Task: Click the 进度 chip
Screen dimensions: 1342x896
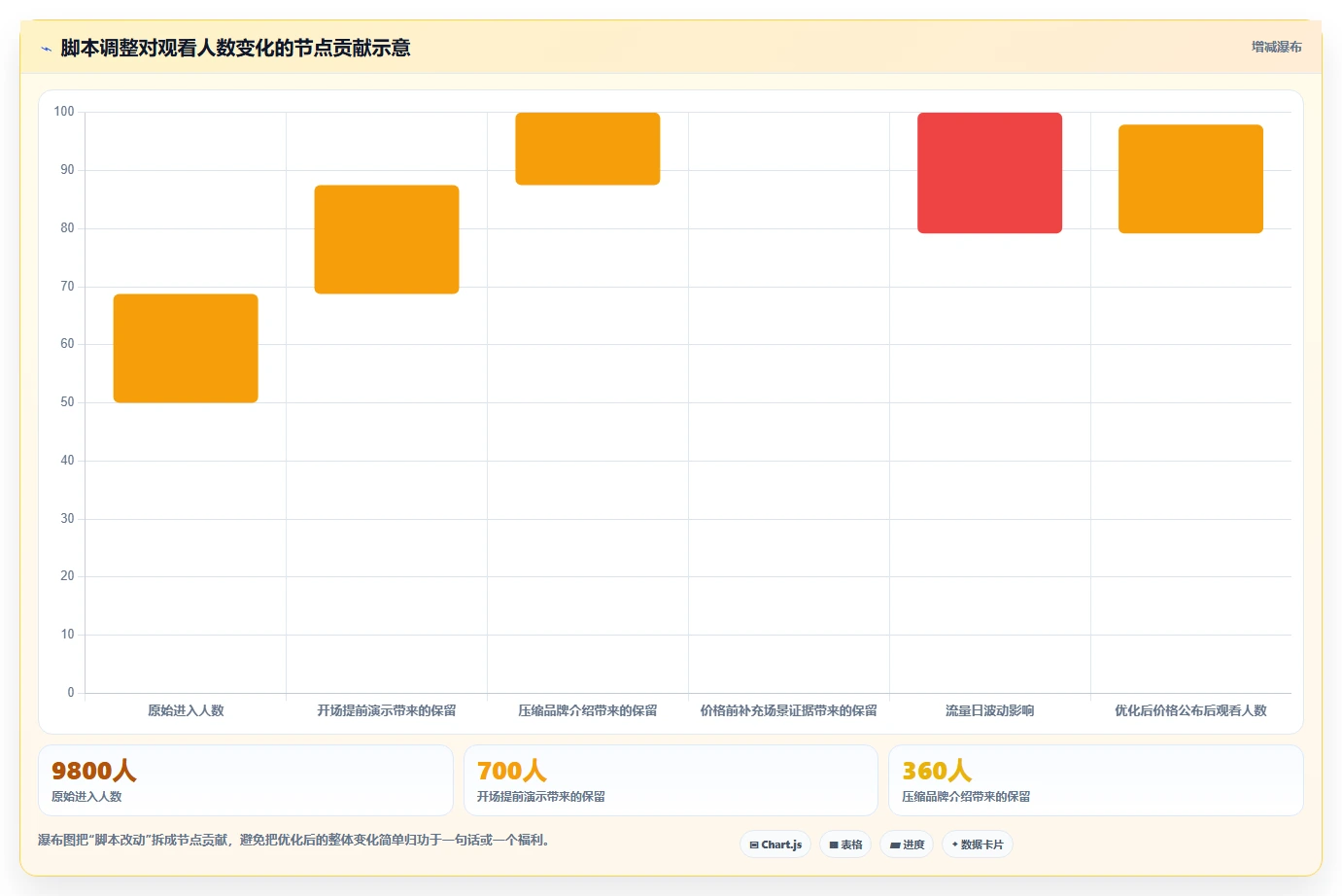Action: coord(907,844)
